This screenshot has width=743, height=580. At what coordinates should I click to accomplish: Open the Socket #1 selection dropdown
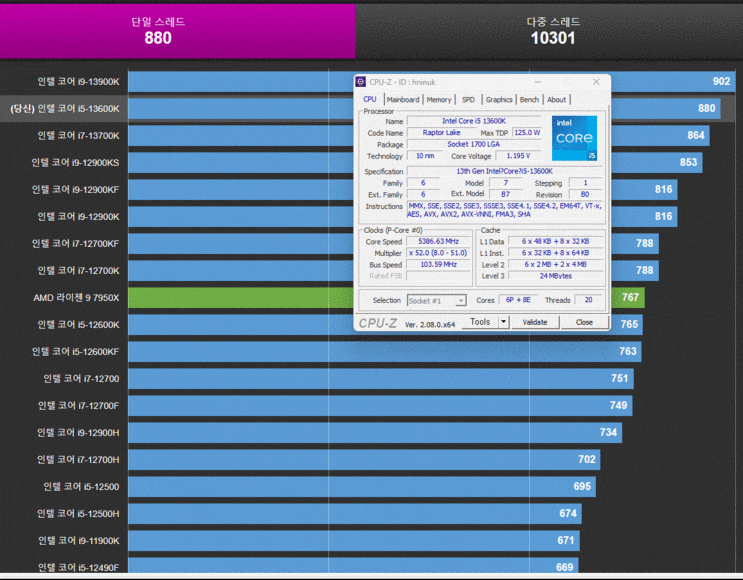[436, 301]
